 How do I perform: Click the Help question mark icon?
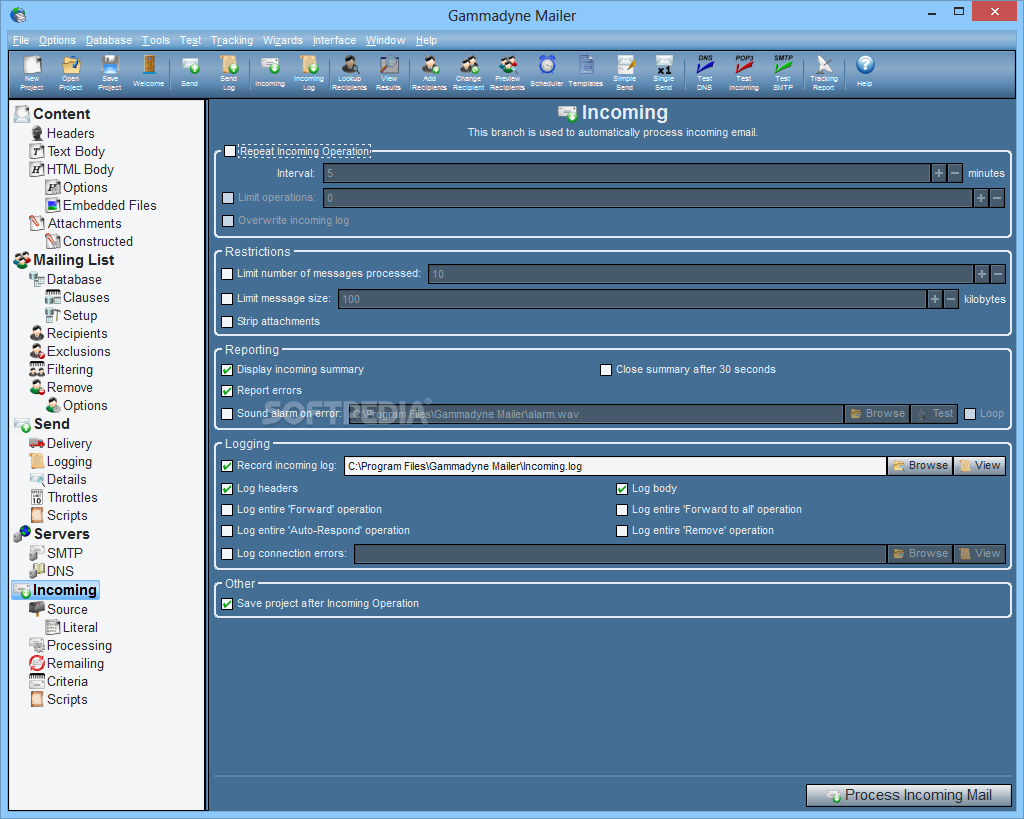pos(865,72)
